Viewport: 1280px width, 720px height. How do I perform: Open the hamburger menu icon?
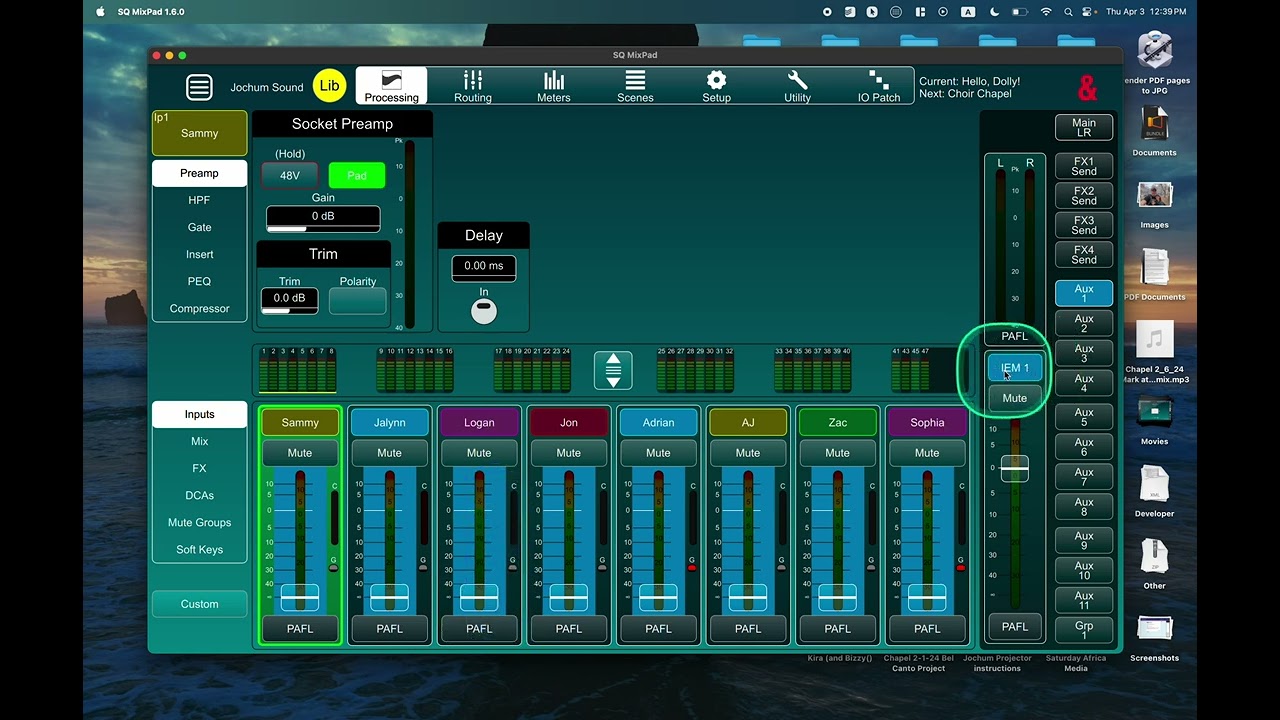(x=199, y=87)
